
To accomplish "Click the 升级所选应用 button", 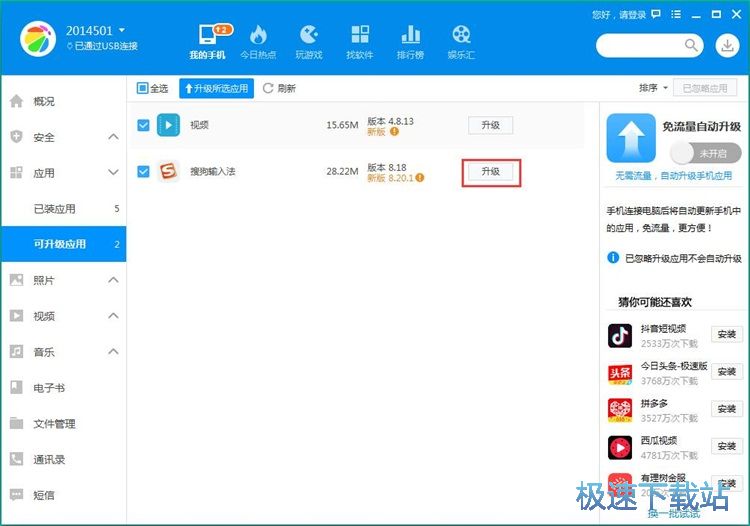I will click(x=216, y=88).
